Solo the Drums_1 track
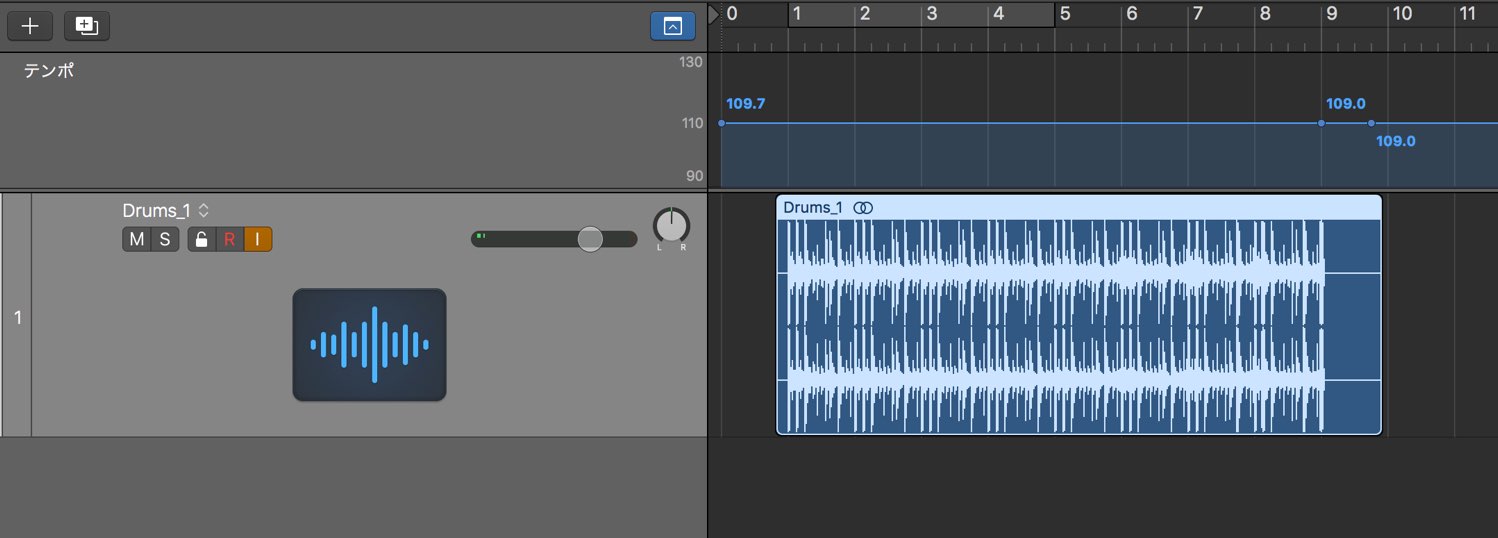Viewport: 1498px width, 538px height. point(165,239)
